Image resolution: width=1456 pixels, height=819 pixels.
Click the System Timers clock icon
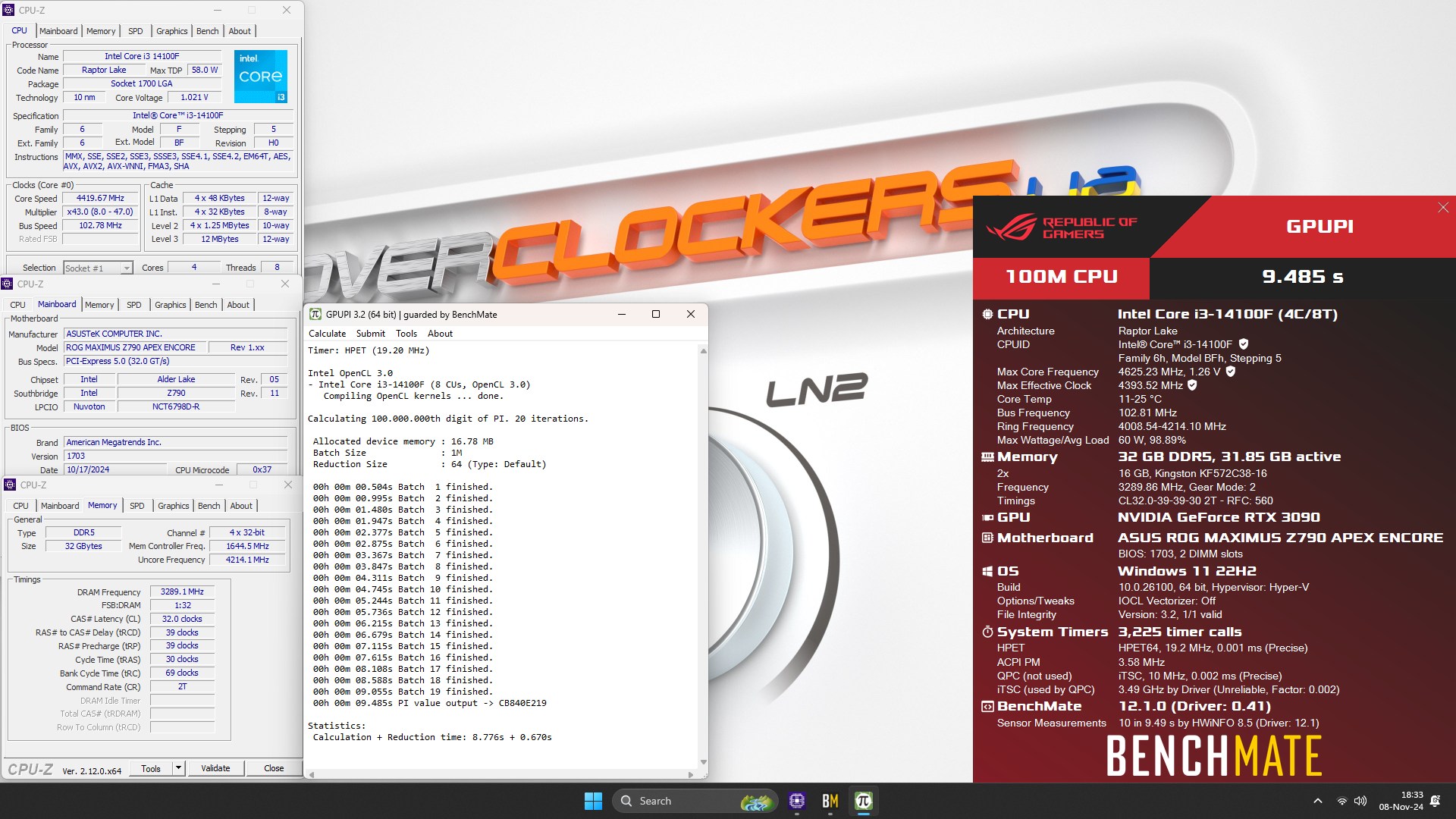click(987, 632)
